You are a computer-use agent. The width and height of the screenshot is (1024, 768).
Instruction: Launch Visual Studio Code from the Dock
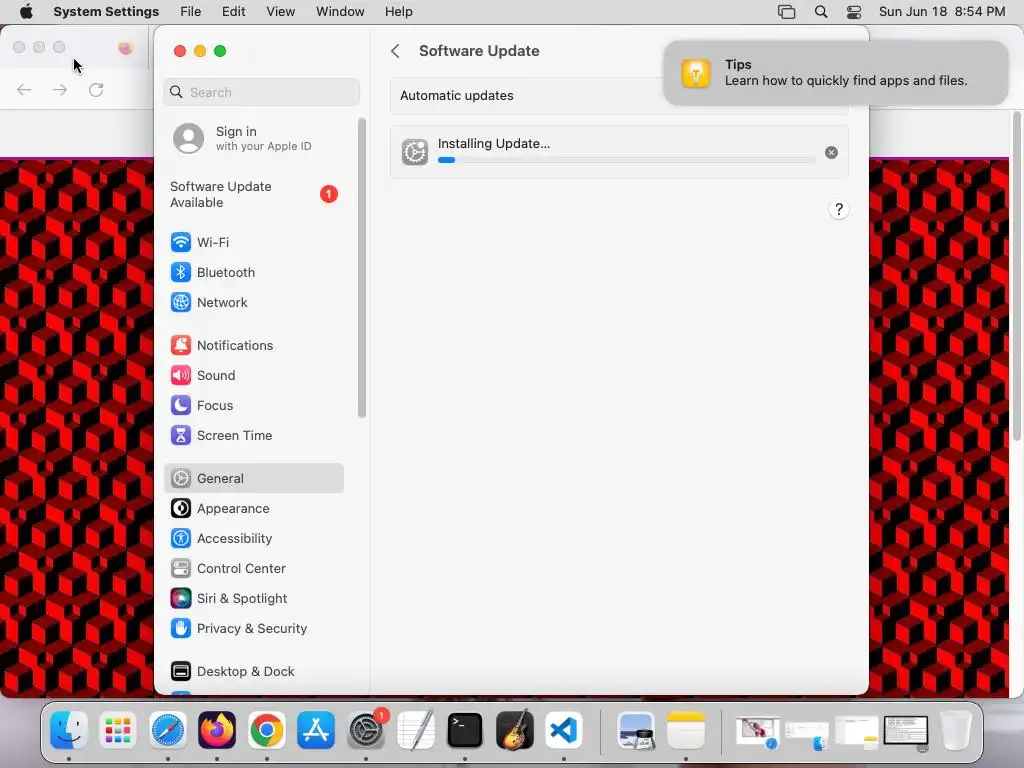pyautogui.click(x=564, y=730)
